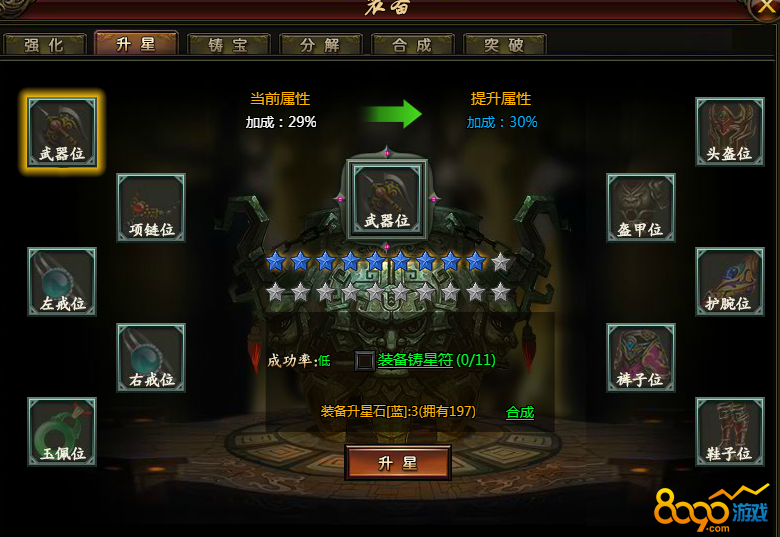Select the 裤子位 pants slot
This screenshot has width=780, height=537.
pos(641,358)
